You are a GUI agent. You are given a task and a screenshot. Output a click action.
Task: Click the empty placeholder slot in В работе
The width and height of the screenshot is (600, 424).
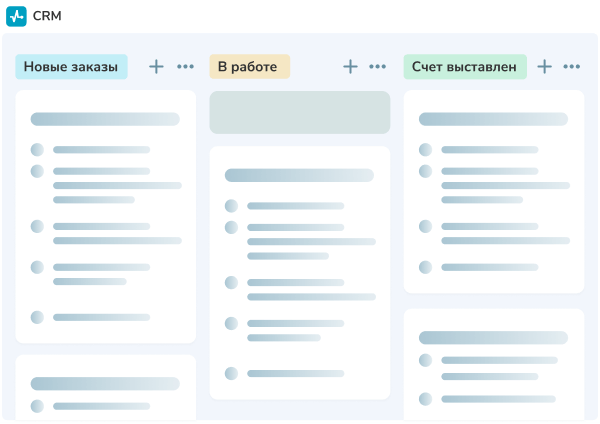pos(299,112)
